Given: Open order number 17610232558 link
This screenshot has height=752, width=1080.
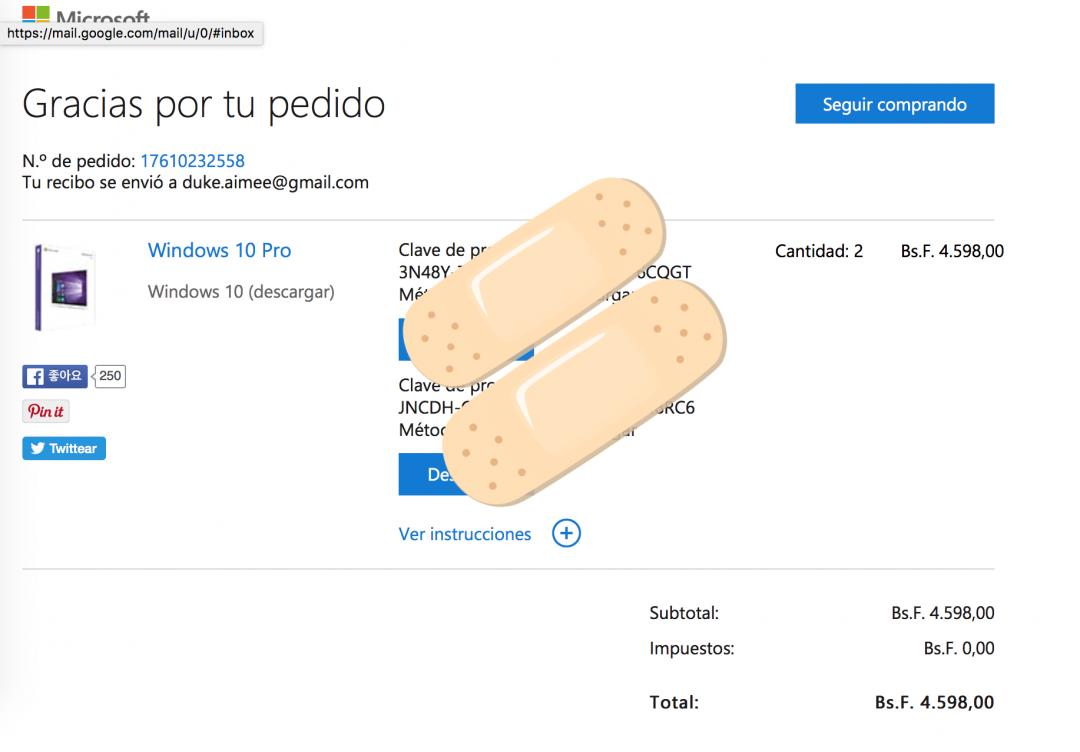Looking at the screenshot, I should 192,161.
